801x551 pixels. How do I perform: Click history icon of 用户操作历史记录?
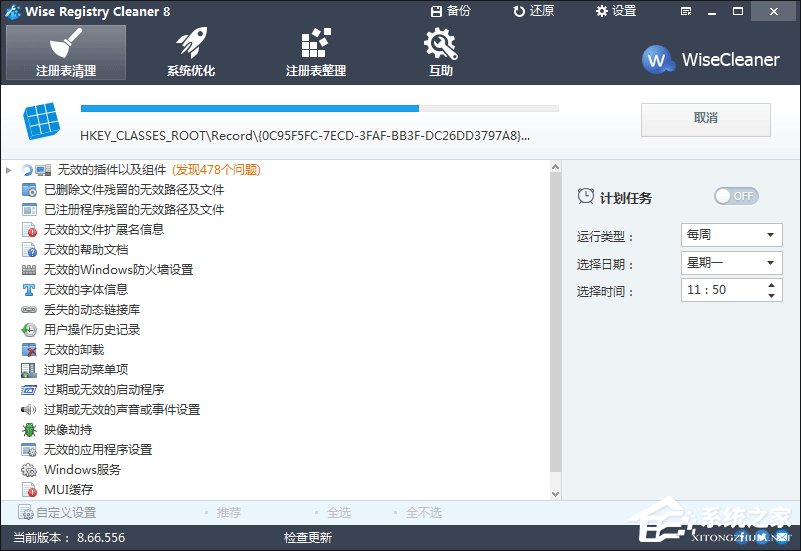click(29, 330)
